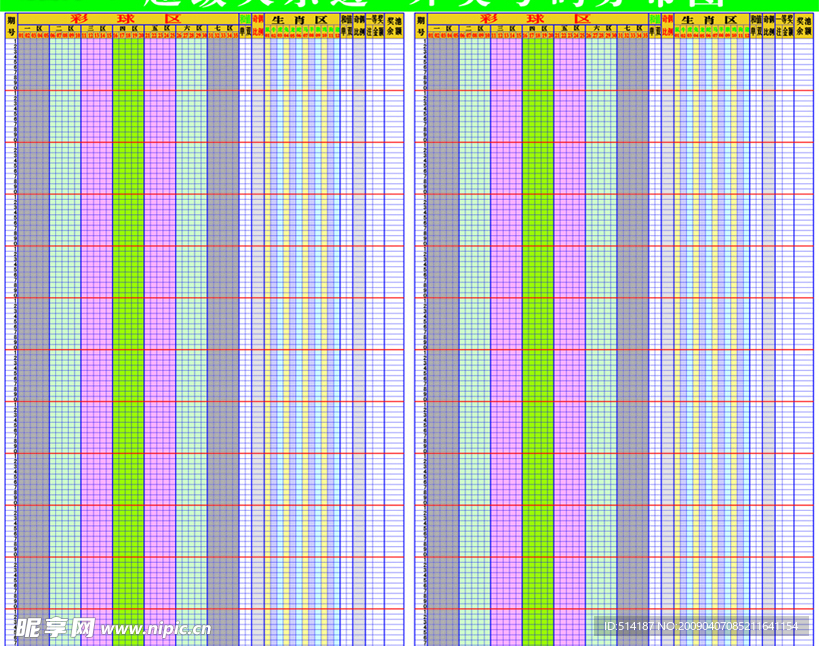
Task: Click the left chart's 期号 header cell
Action: (x=12, y=26)
